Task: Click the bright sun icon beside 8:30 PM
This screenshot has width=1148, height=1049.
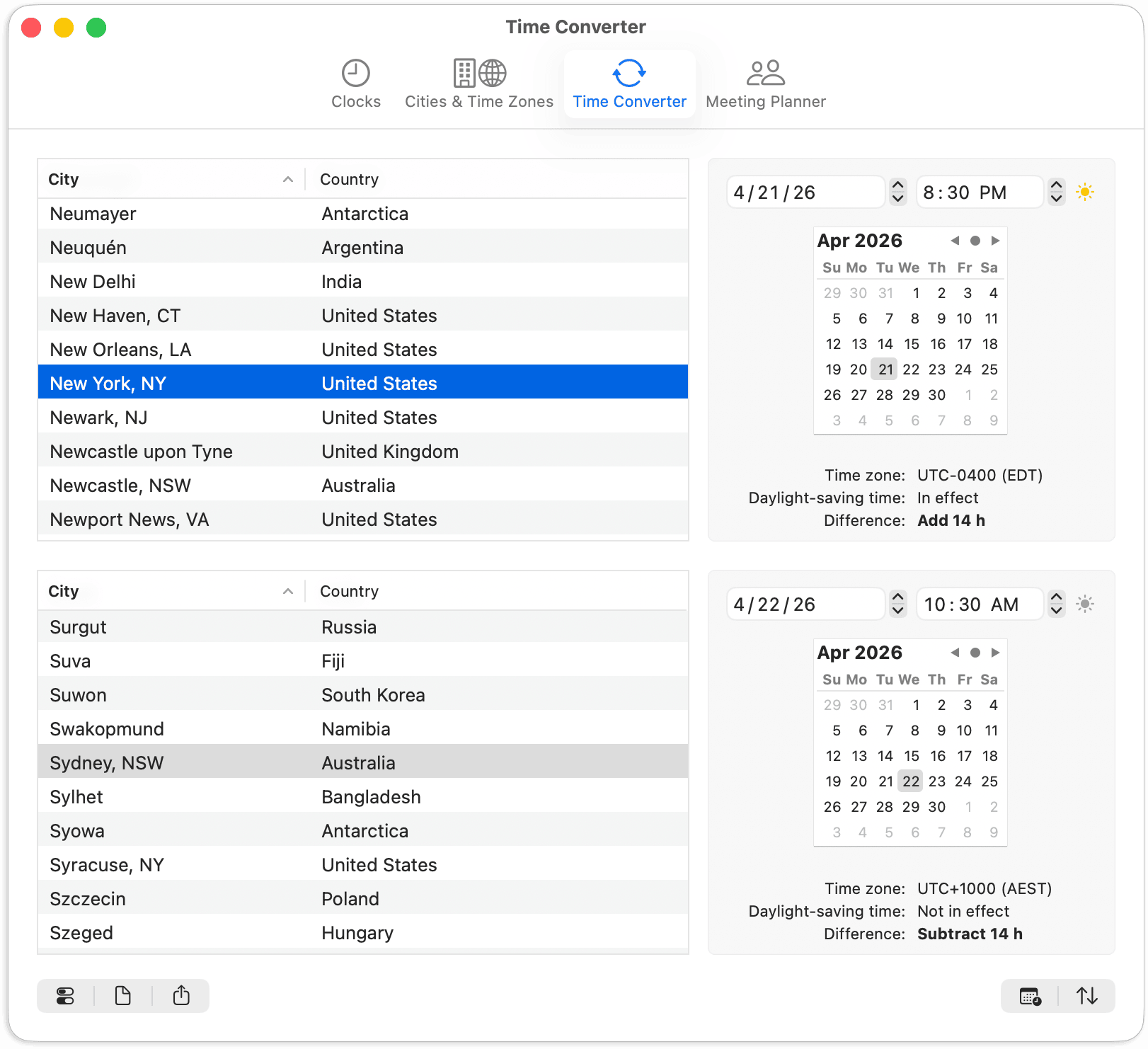Action: [x=1084, y=192]
